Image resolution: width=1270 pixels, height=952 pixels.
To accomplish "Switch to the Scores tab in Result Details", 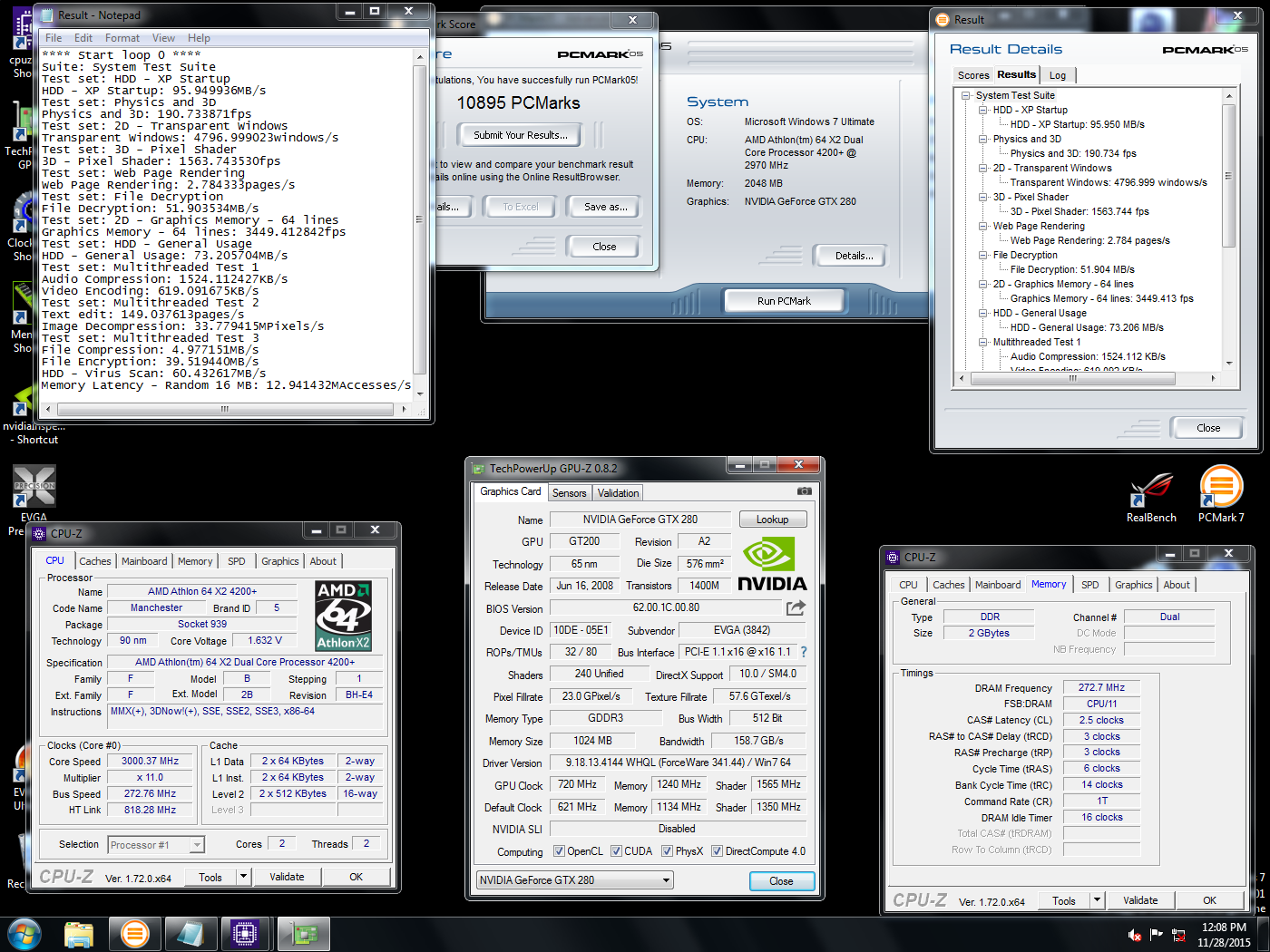I will click(973, 75).
